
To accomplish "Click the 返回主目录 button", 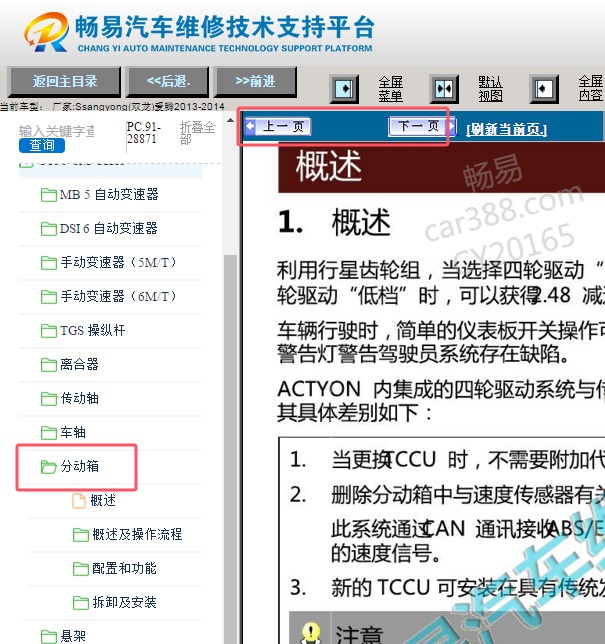I will pyautogui.click(x=64, y=81).
